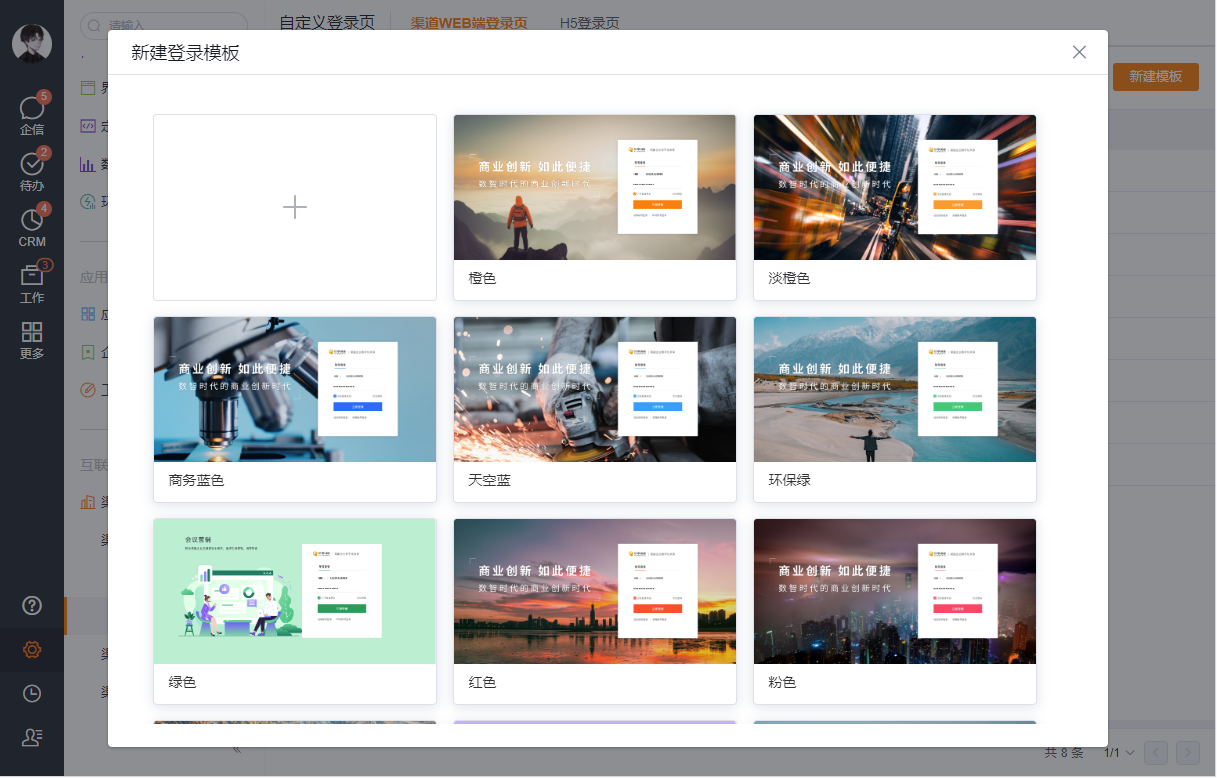
Task: Click the 环保绿 template label
Action: point(789,481)
